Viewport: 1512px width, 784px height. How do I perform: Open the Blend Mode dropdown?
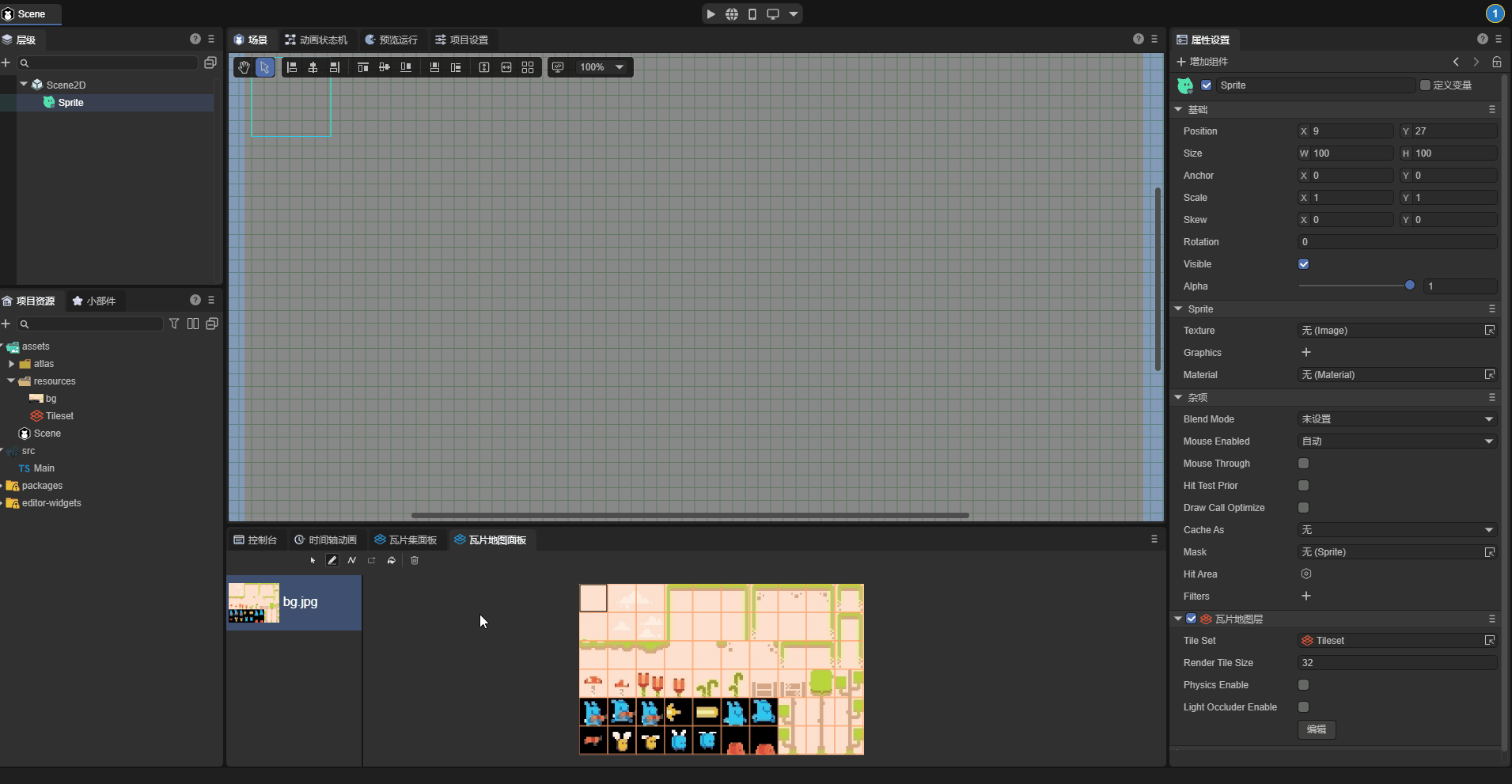[x=1396, y=419]
